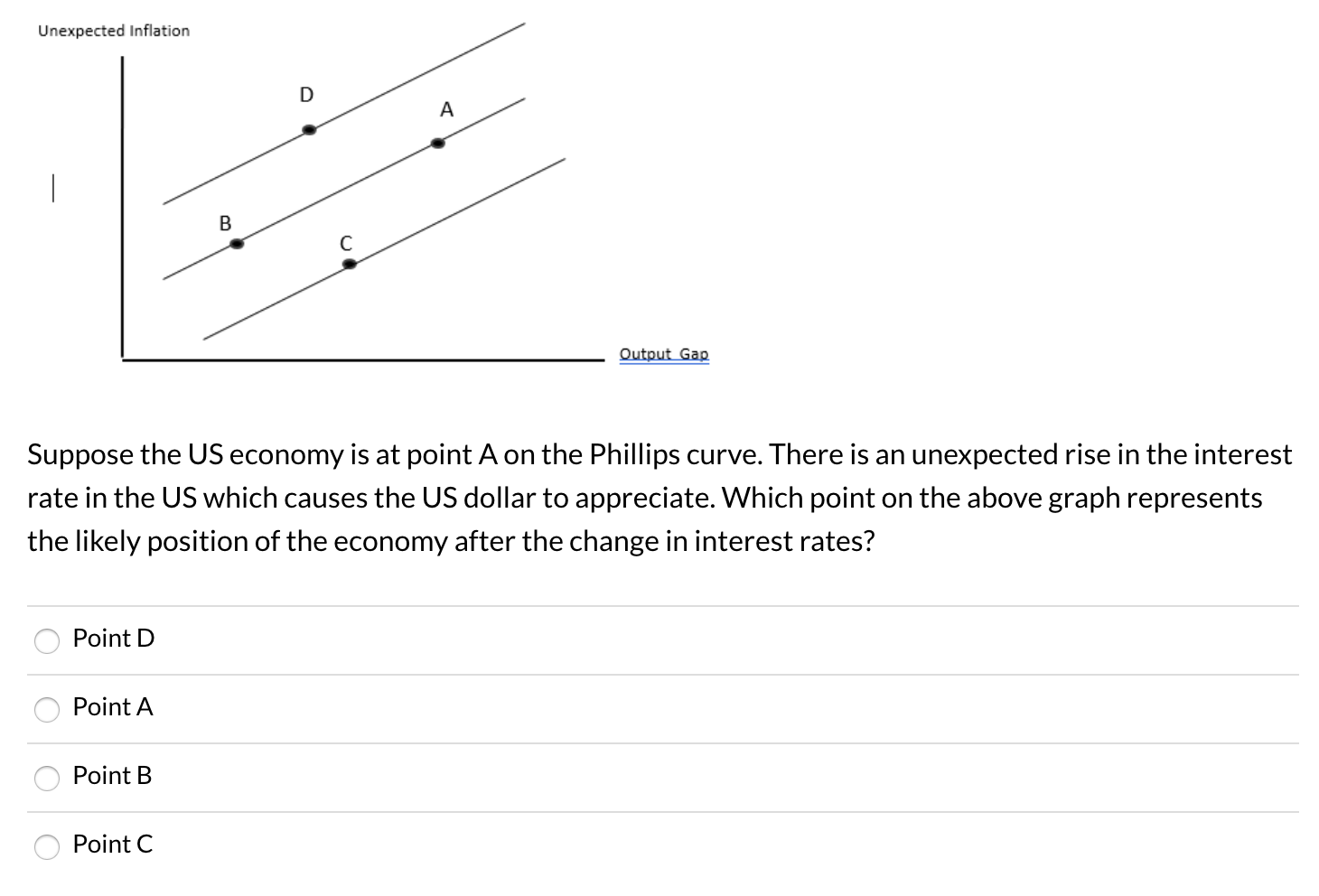Select the Point D radio button
The height and width of the screenshot is (896, 1319).
click(x=46, y=641)
